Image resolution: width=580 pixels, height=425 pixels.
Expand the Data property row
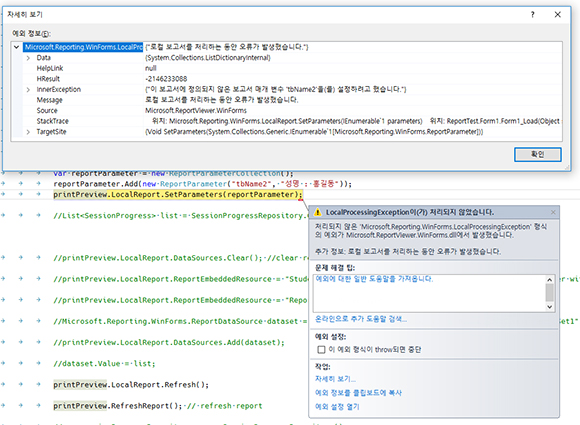click(x=28, y=58)
